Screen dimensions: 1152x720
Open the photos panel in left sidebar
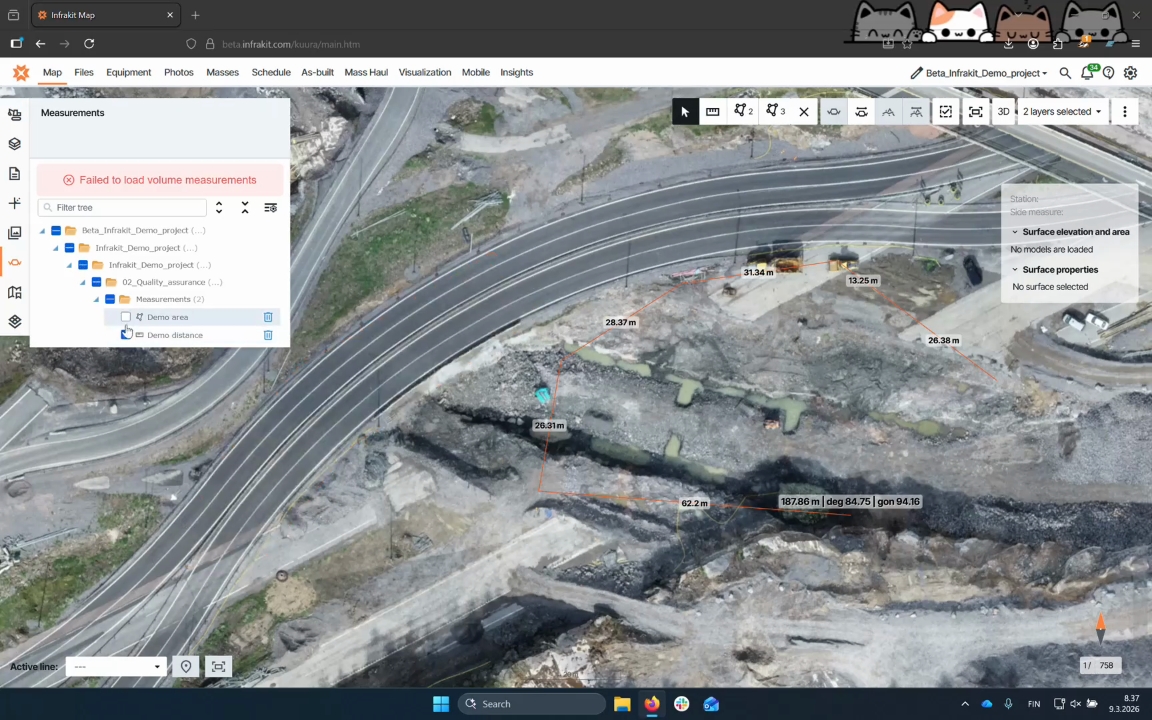15,233
